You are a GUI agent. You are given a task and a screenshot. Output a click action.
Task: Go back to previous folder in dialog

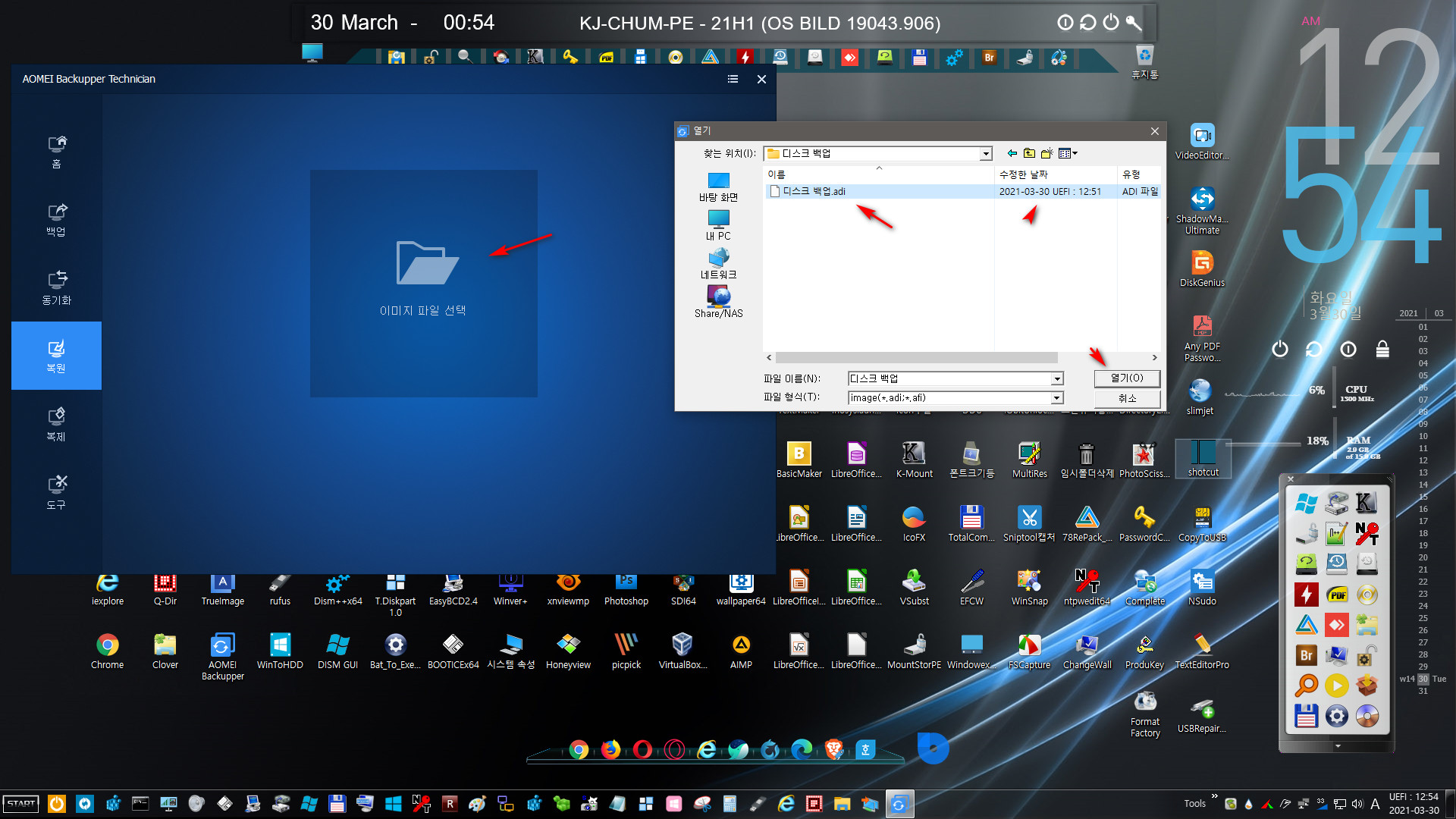tap(1012, 153)
